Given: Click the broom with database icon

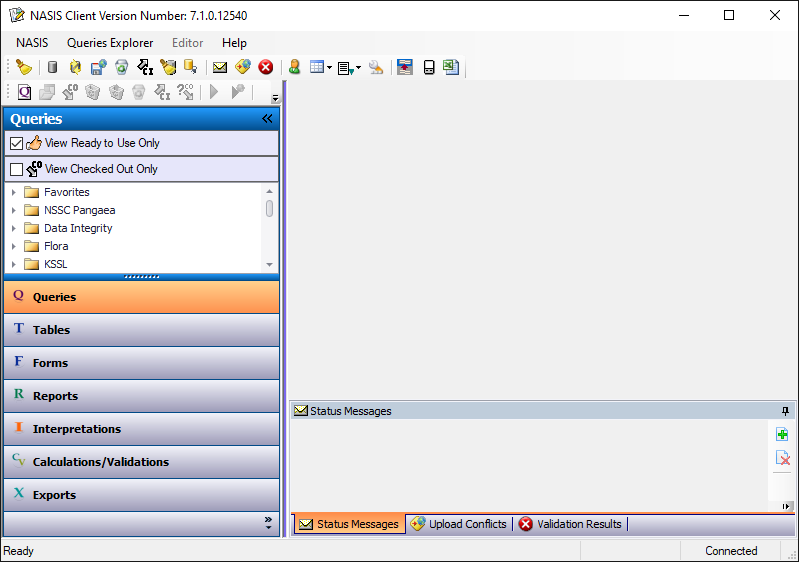Looking at the screenshot, I should pos(168,67).
